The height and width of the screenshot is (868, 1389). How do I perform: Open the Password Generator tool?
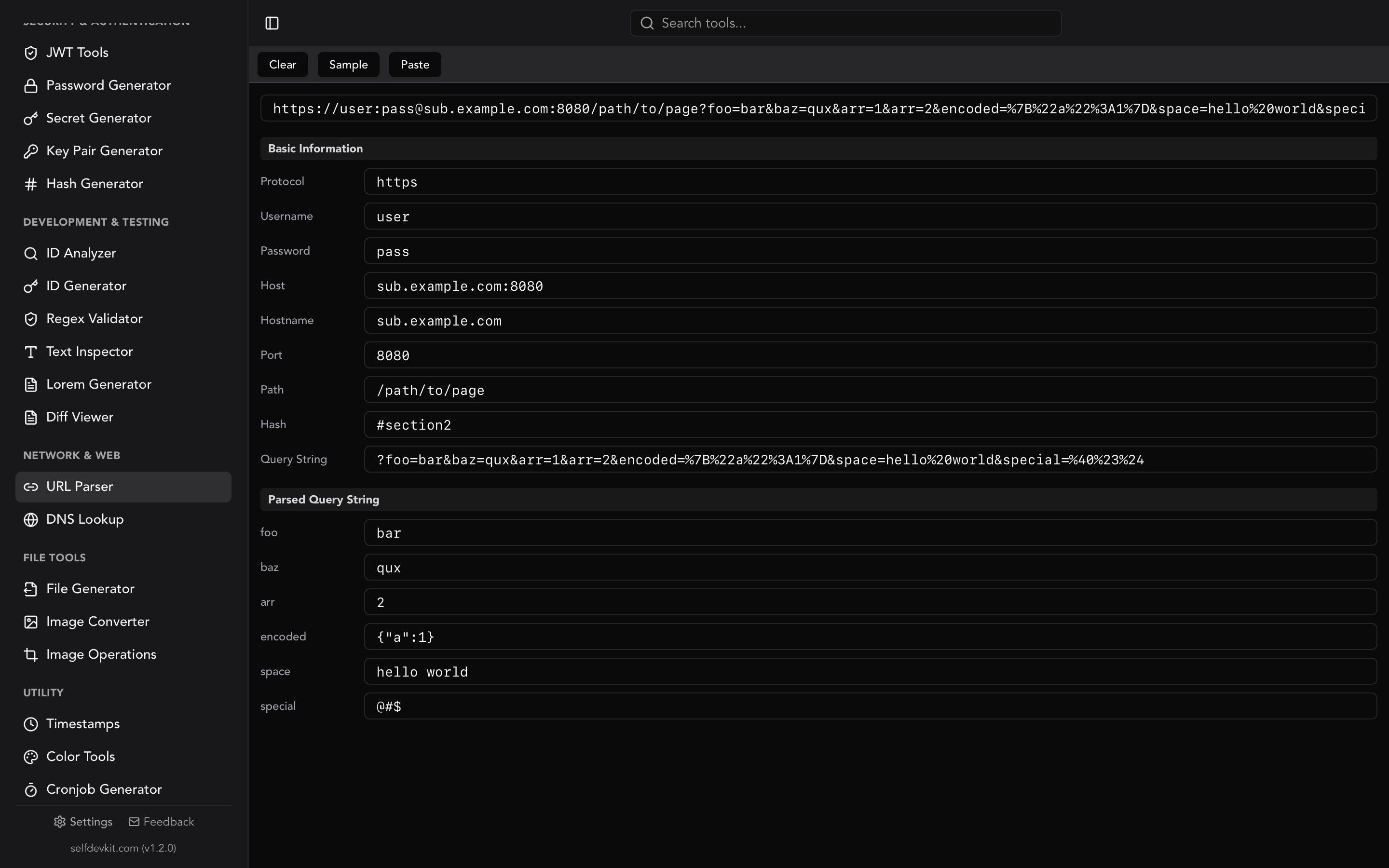(109, 85)
